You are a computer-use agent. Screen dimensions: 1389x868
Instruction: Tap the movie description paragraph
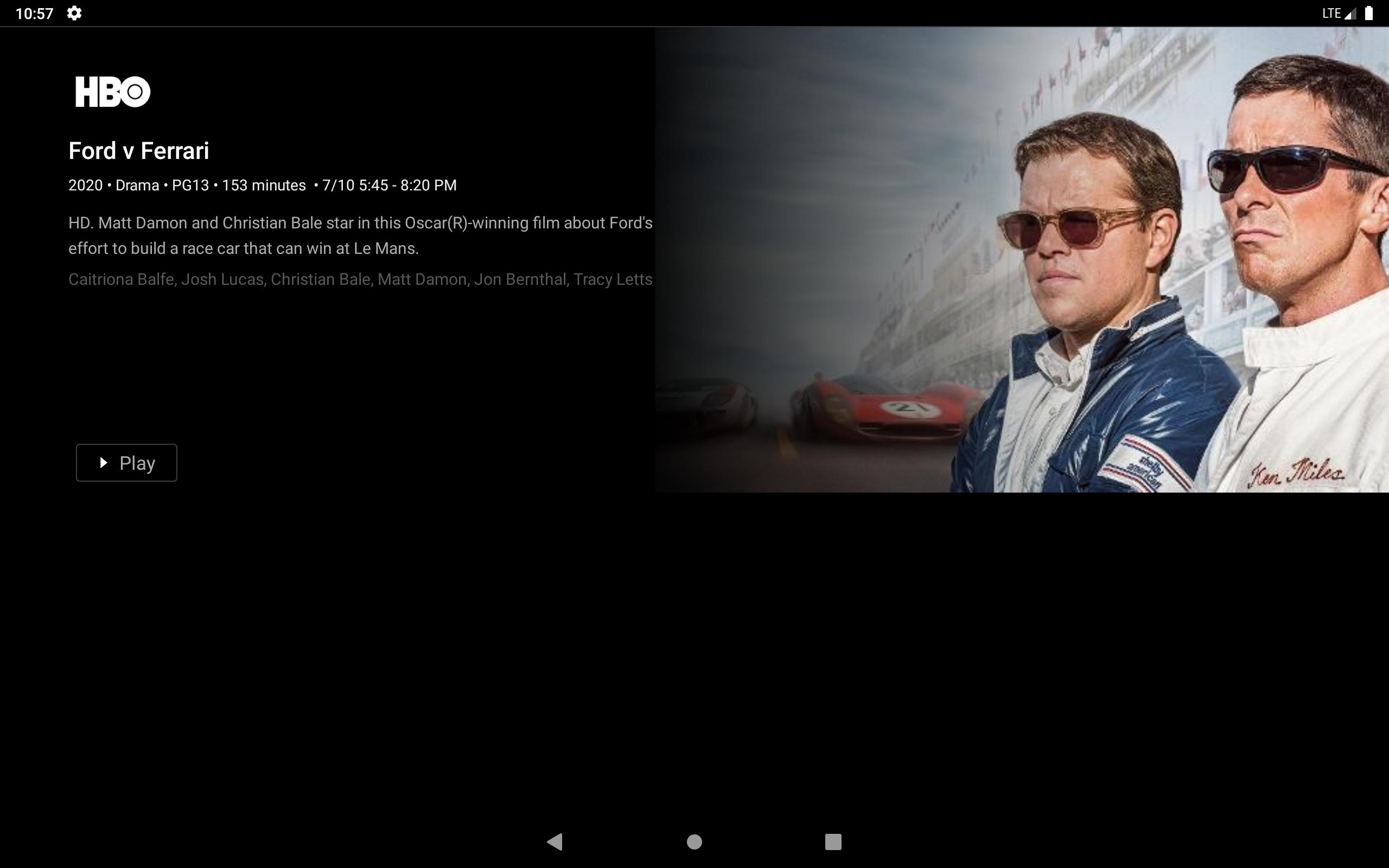(360, 235)
